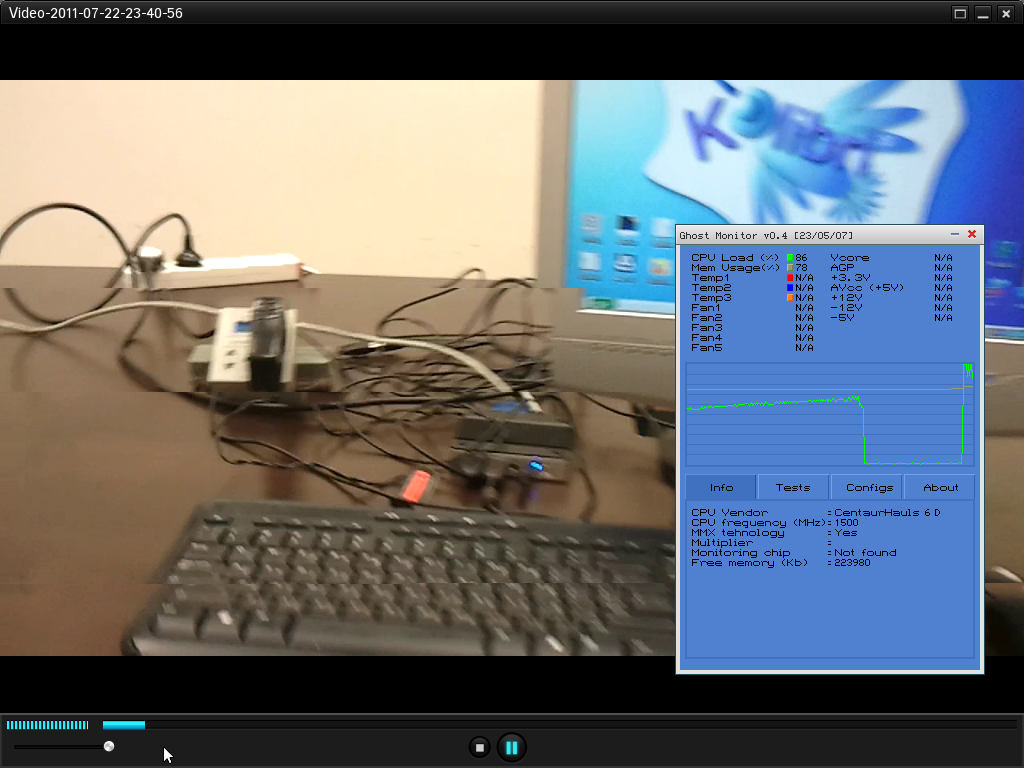1024x768 pixels.
Task: Click the Mem Usage color swatch
Action: (x=790, y=268)
